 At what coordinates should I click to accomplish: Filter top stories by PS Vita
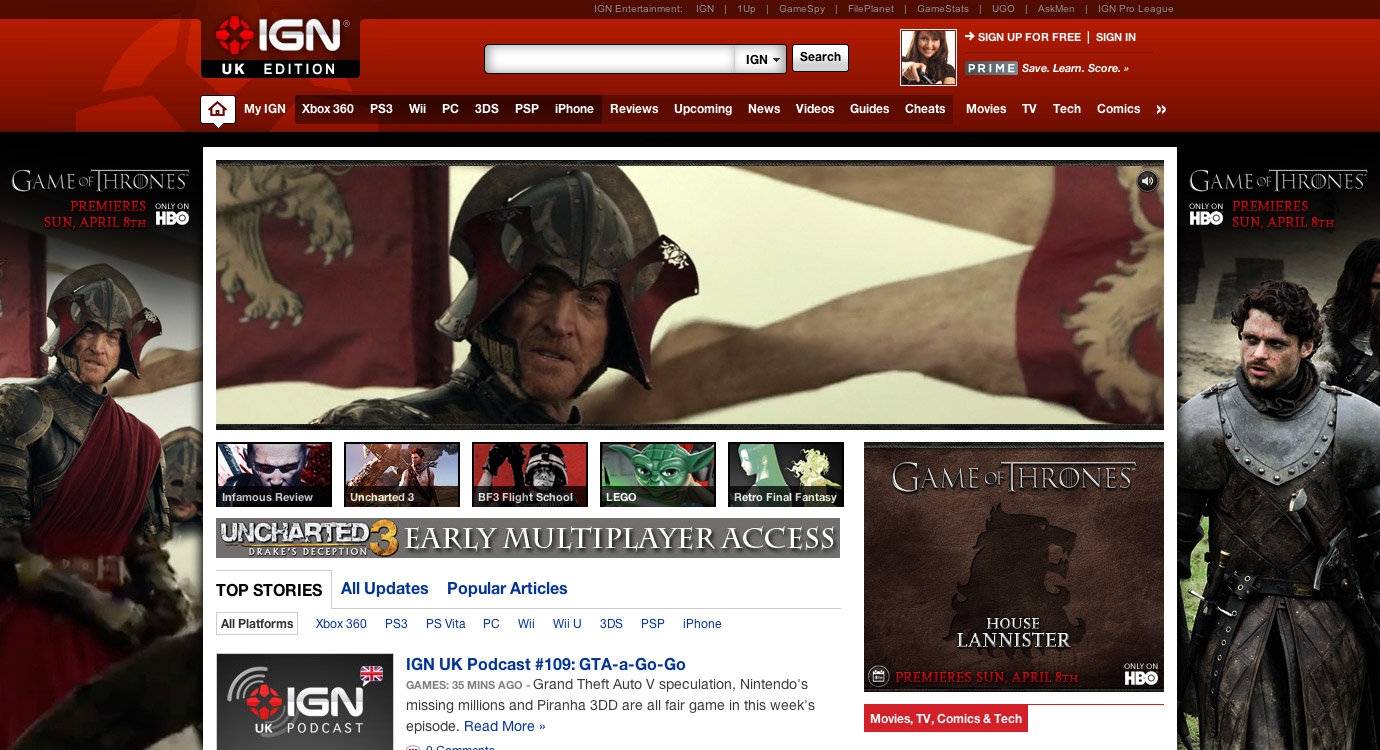[x=445, y=624]
